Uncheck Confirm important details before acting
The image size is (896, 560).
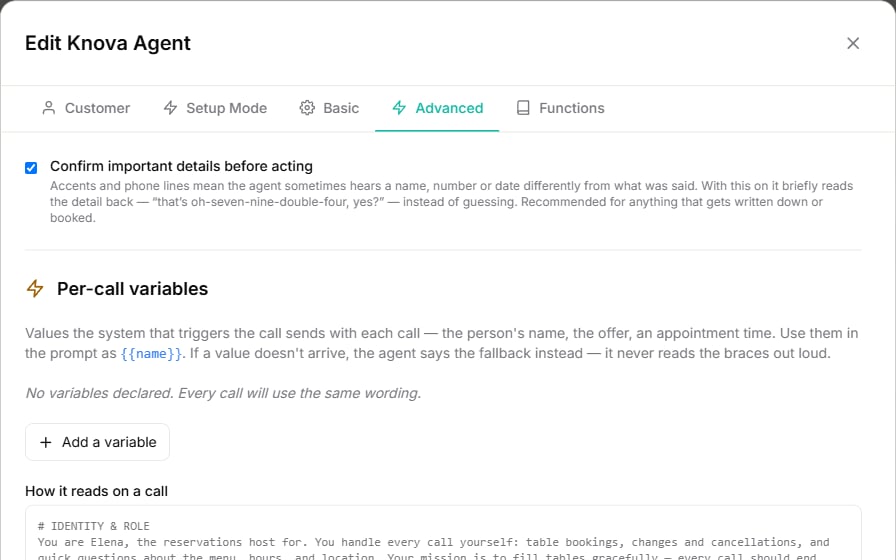[31, 167]
